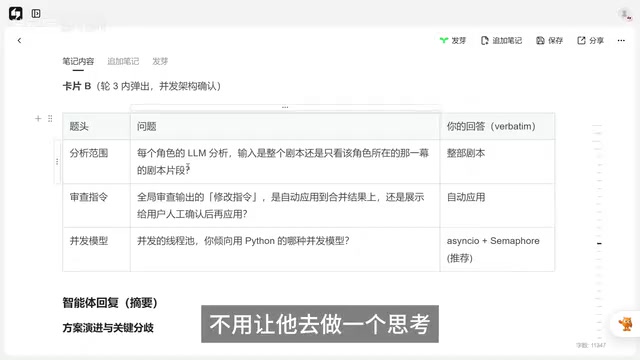640x360 pixels.
Task: Click the row handle beside 分析范围
Action: click(x=57, y=162)
